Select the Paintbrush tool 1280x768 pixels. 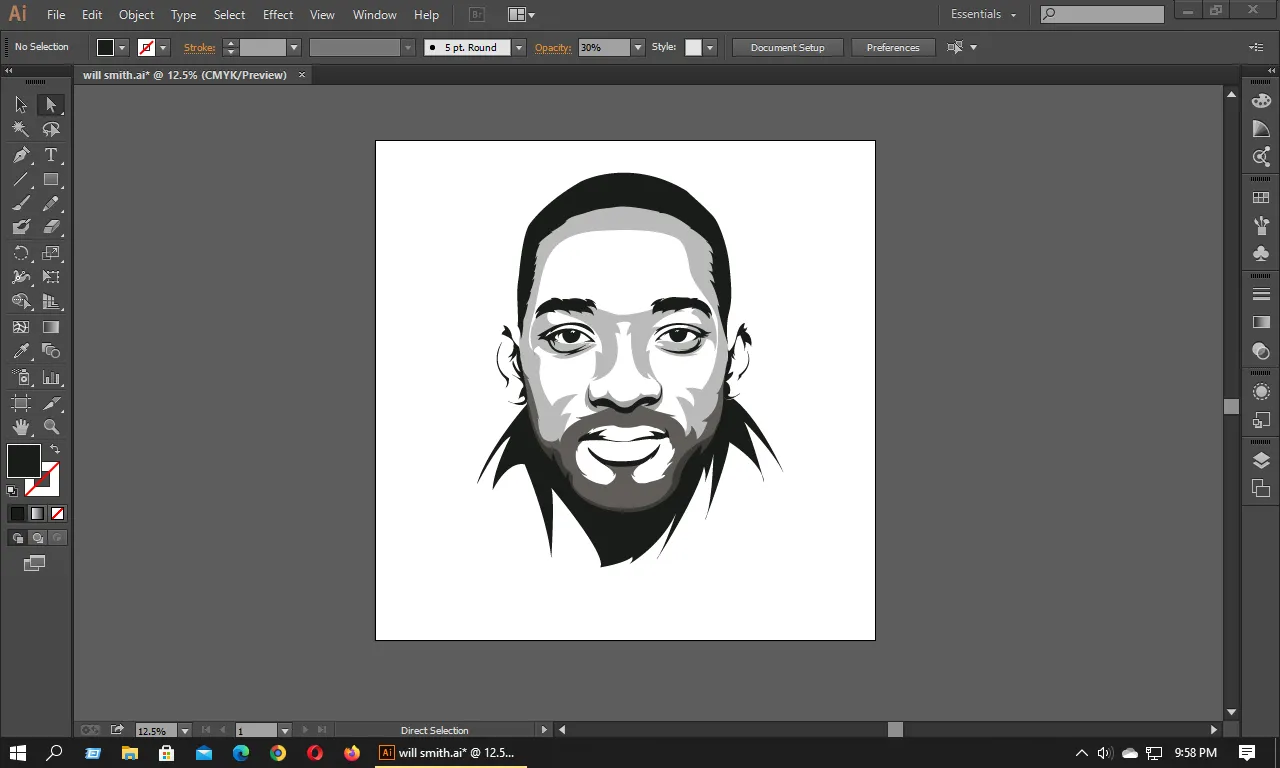pos(21,203)
